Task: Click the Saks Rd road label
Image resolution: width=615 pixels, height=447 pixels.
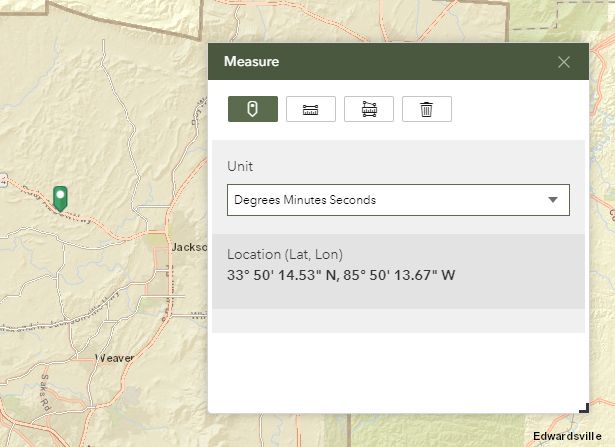Action: [46, 394]
